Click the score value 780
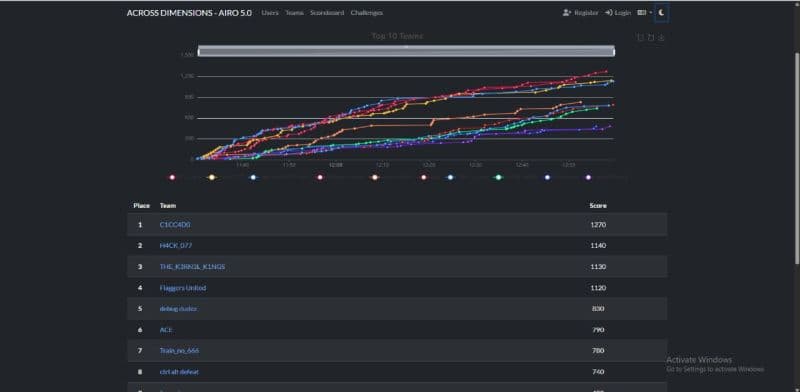 pos(598,351)
